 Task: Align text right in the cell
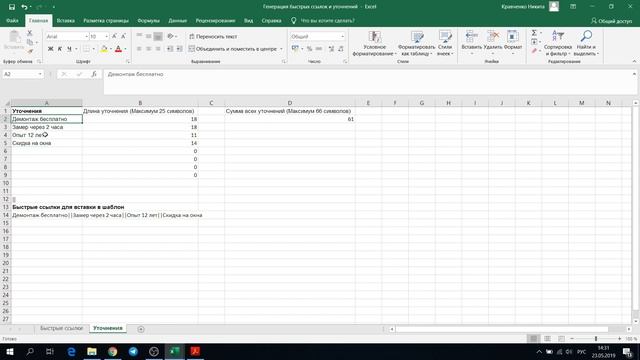158,49
